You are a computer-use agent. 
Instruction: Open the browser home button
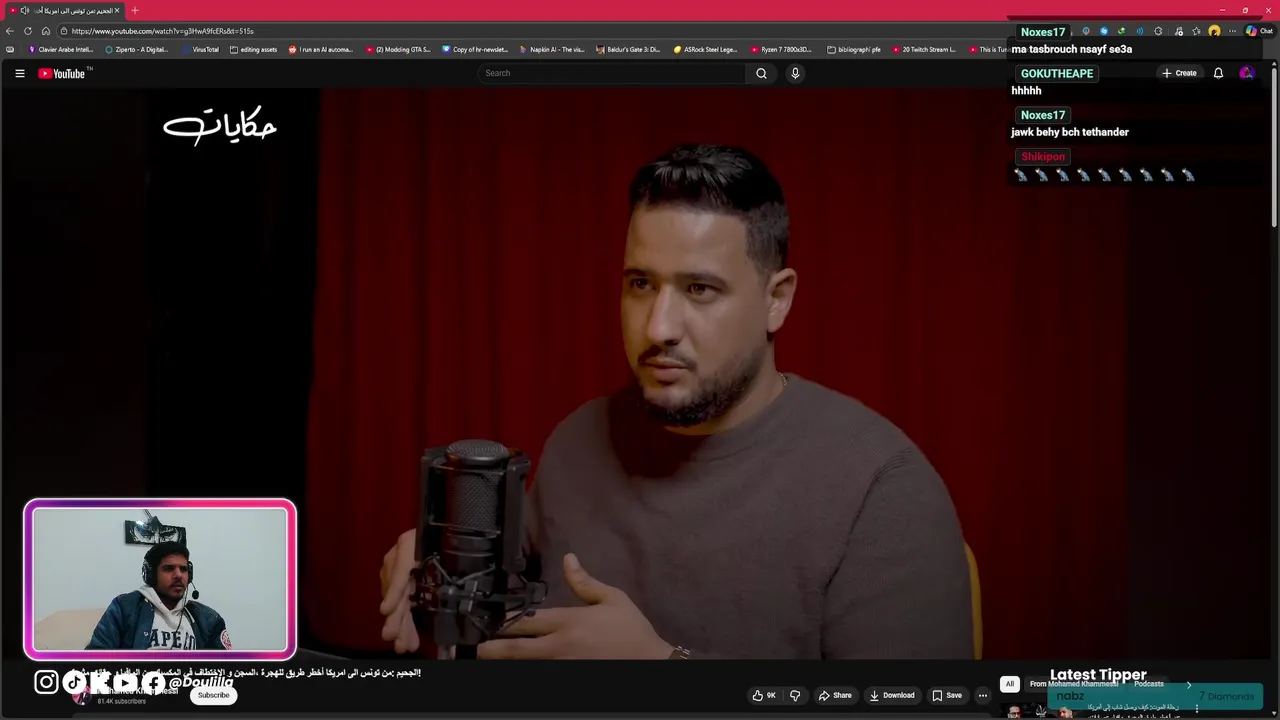tap(45, 31)
